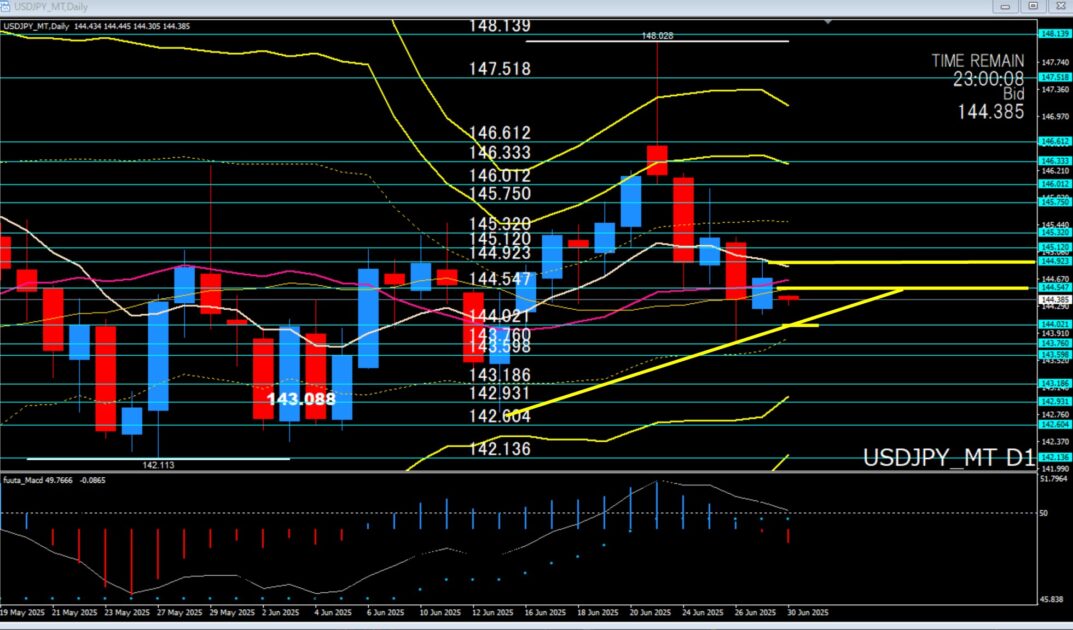
Task: Click the chart window icon in title bar
Action: coord(7,6)
